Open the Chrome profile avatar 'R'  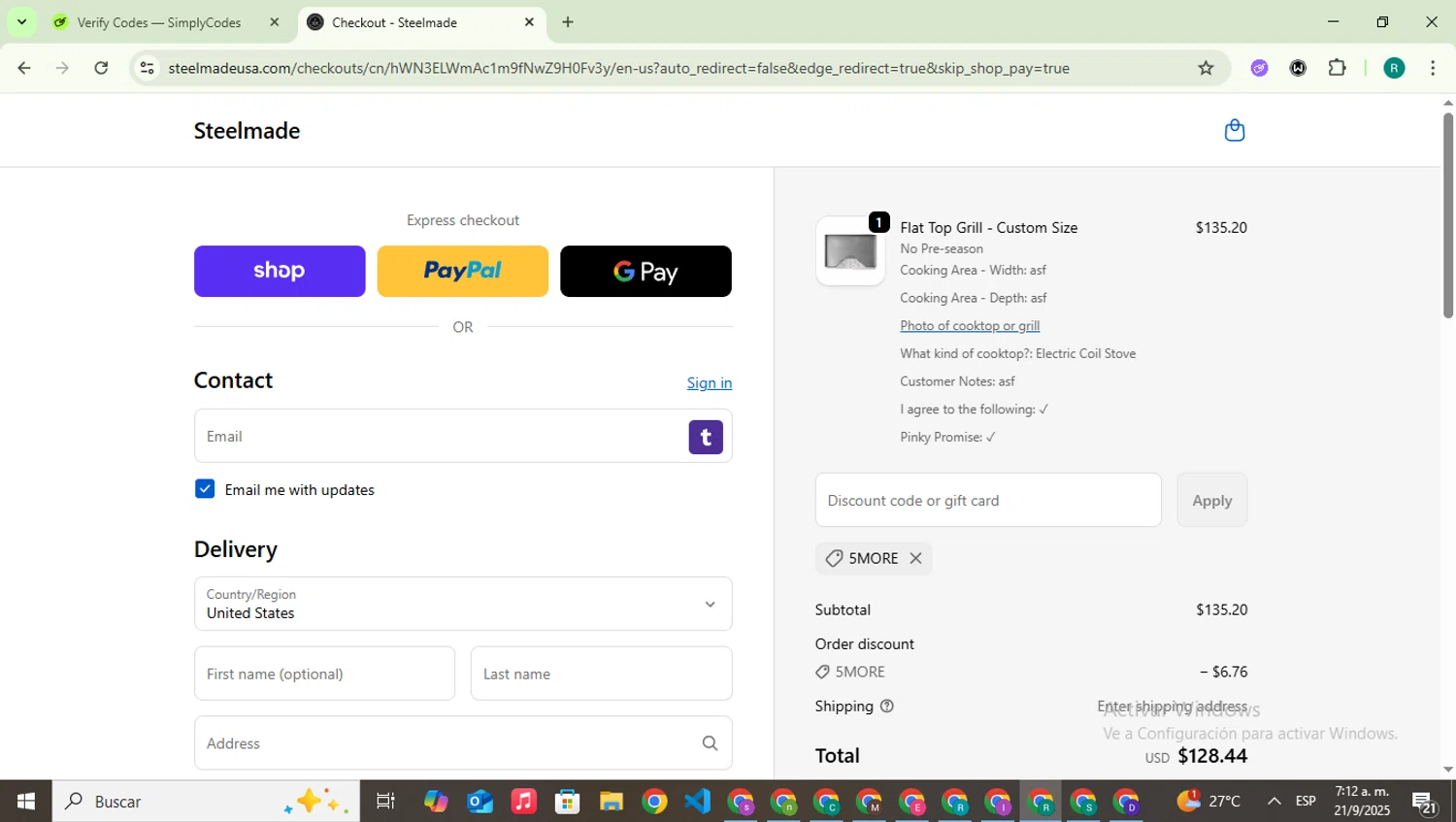pos(1394,68)
